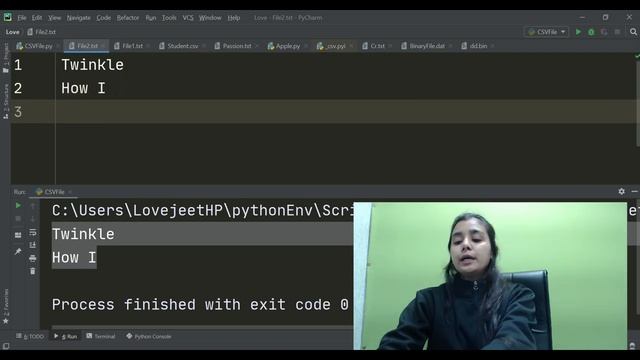Open the Run menu

coord(151,18)
